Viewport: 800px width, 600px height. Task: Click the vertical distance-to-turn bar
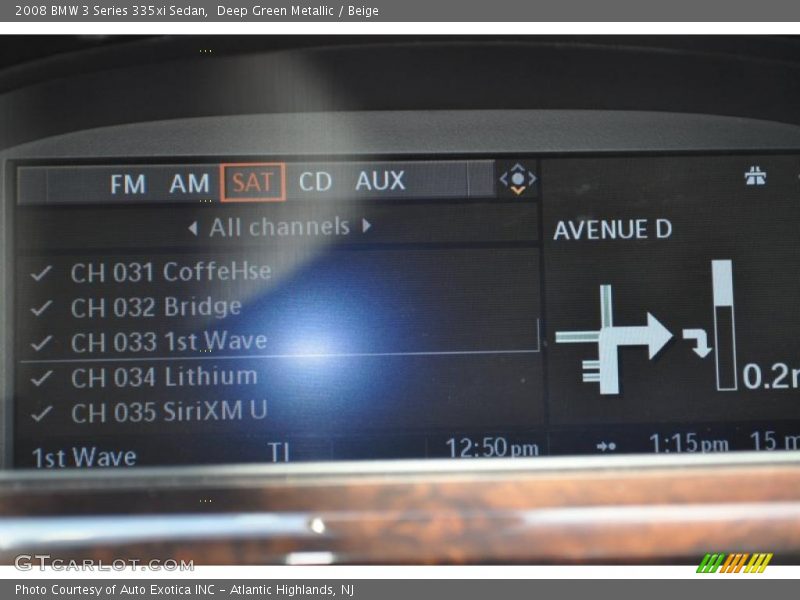tap(724, 325)
